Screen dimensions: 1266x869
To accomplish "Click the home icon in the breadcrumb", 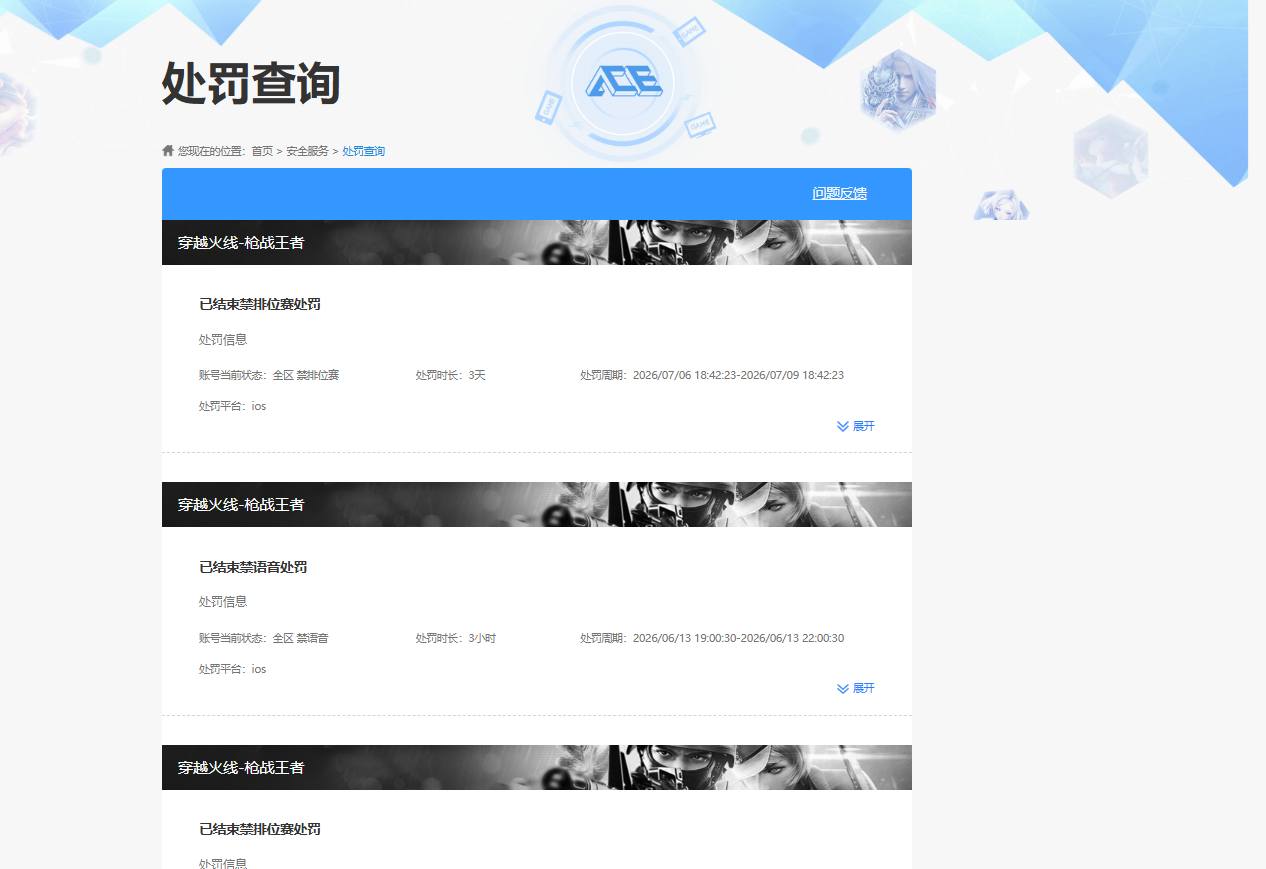I will 168,151.
